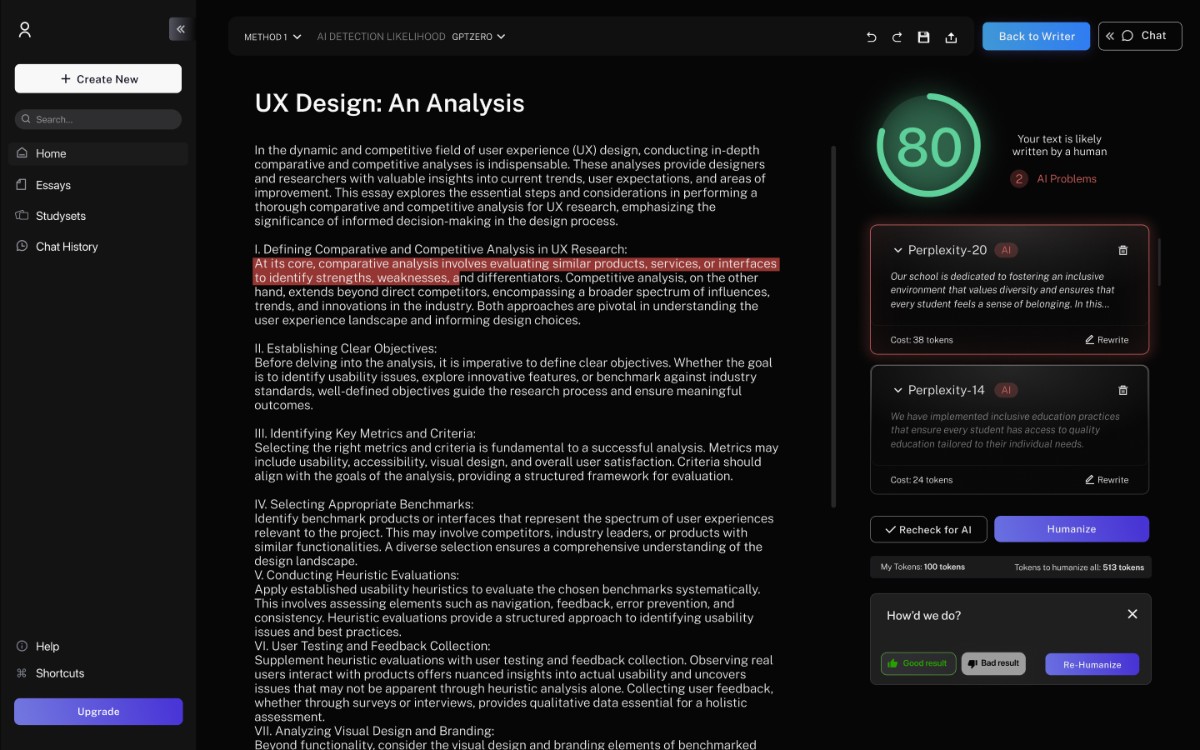Click 'Cost: 24 tokens' label
Image resolution: width=1200 pixels, height=750 pixels.
[922, 480]
